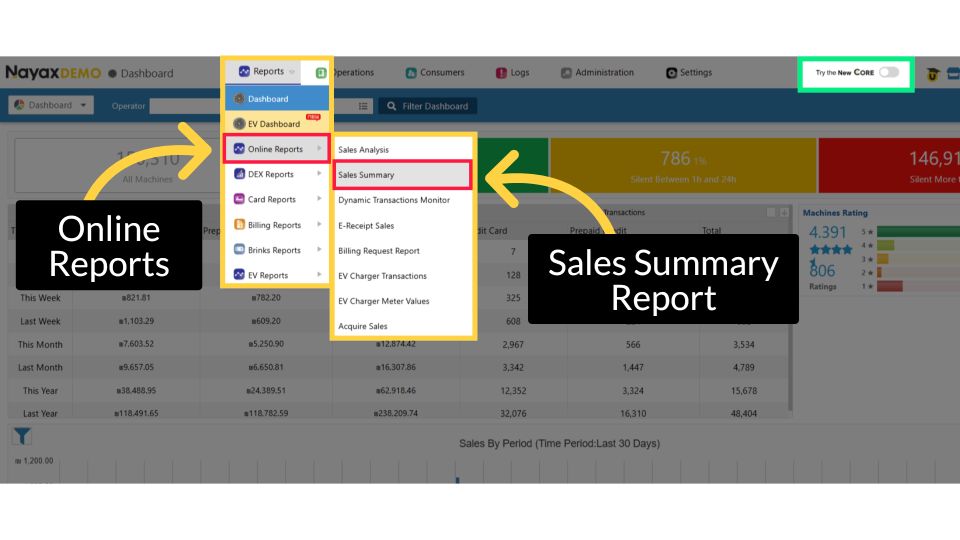Click the Last Year total 48,404
Screen dimensions: 960x540
[744, 413]
